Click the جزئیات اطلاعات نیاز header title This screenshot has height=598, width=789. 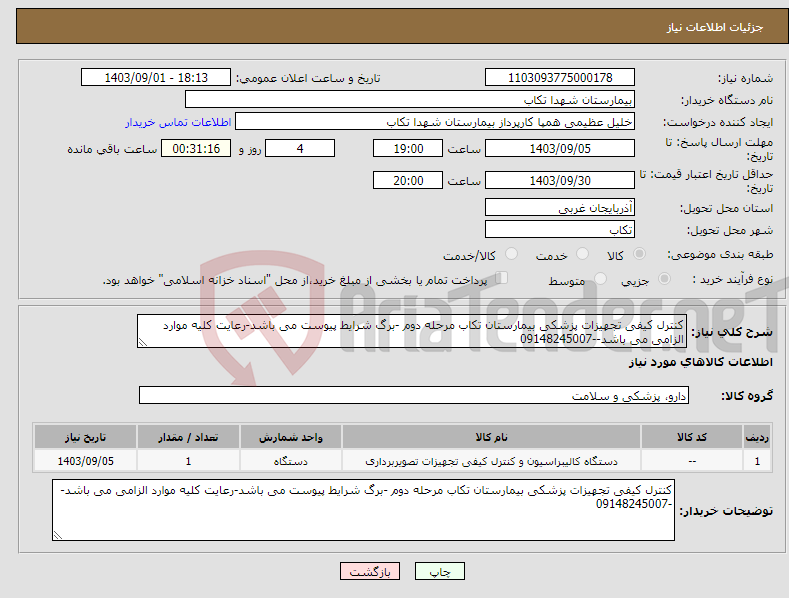point(715,27)
